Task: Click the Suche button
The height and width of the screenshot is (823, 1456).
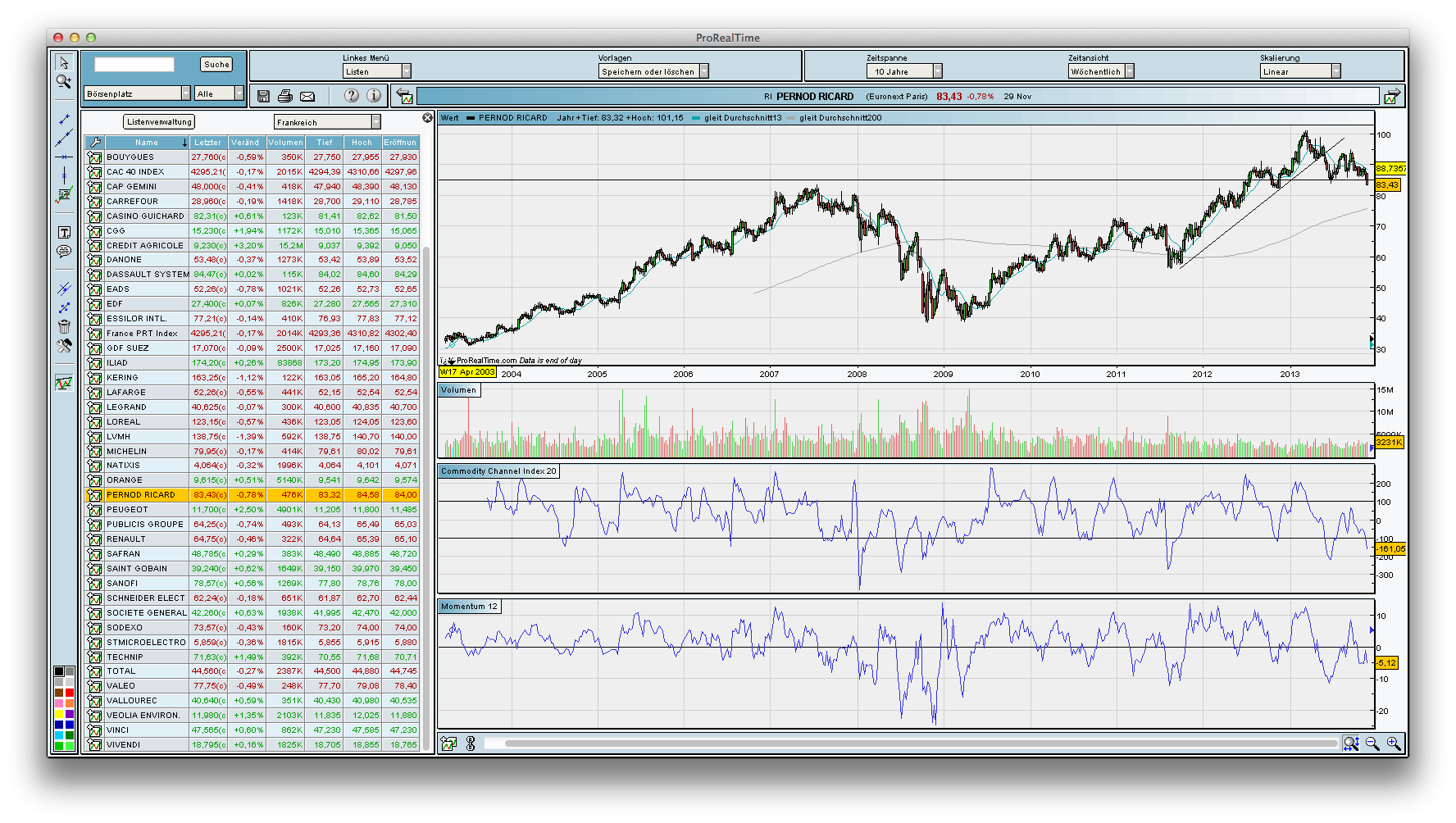Action: [216, 64]
